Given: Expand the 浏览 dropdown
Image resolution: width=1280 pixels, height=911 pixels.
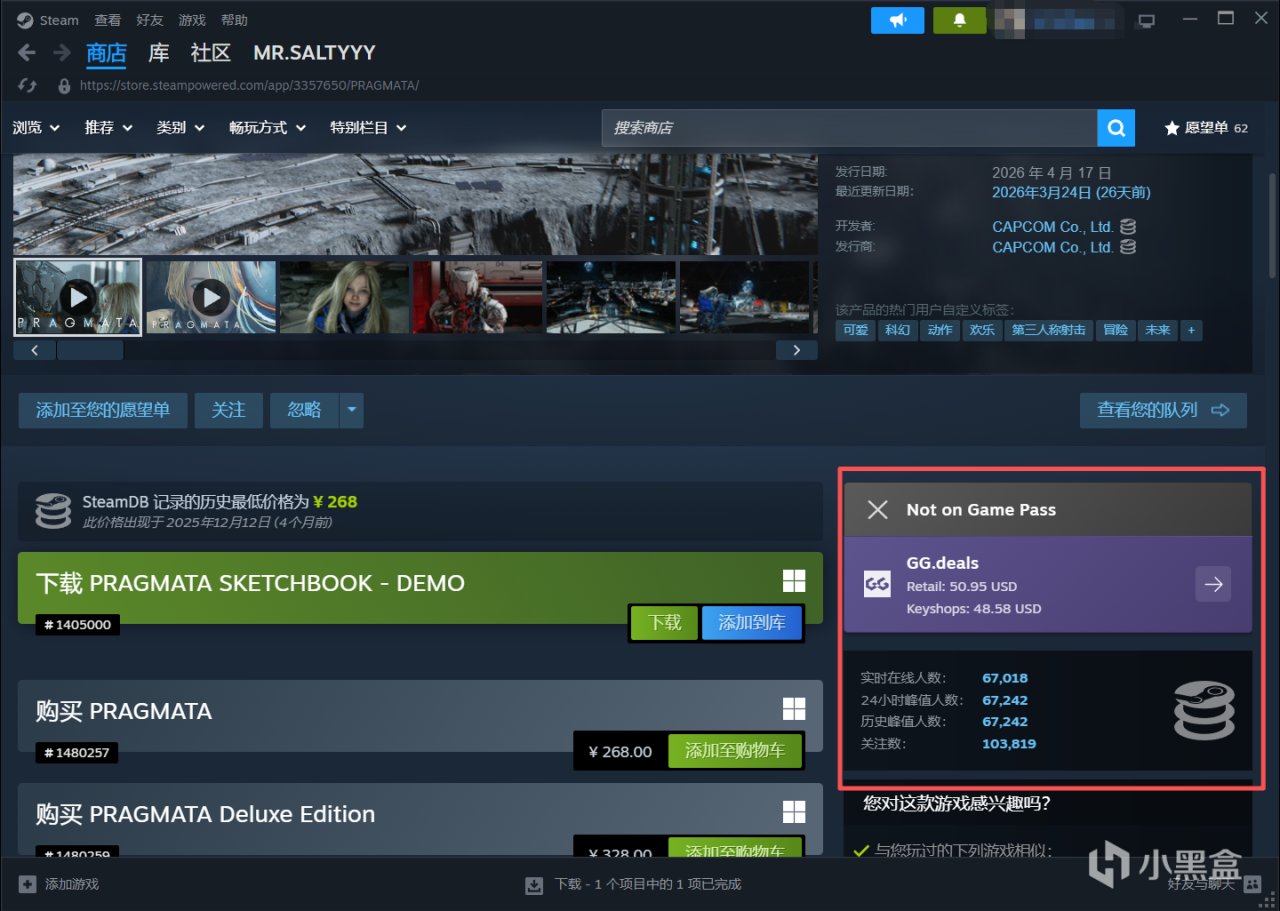Looking at the screenshot, I should coord(36,128).
